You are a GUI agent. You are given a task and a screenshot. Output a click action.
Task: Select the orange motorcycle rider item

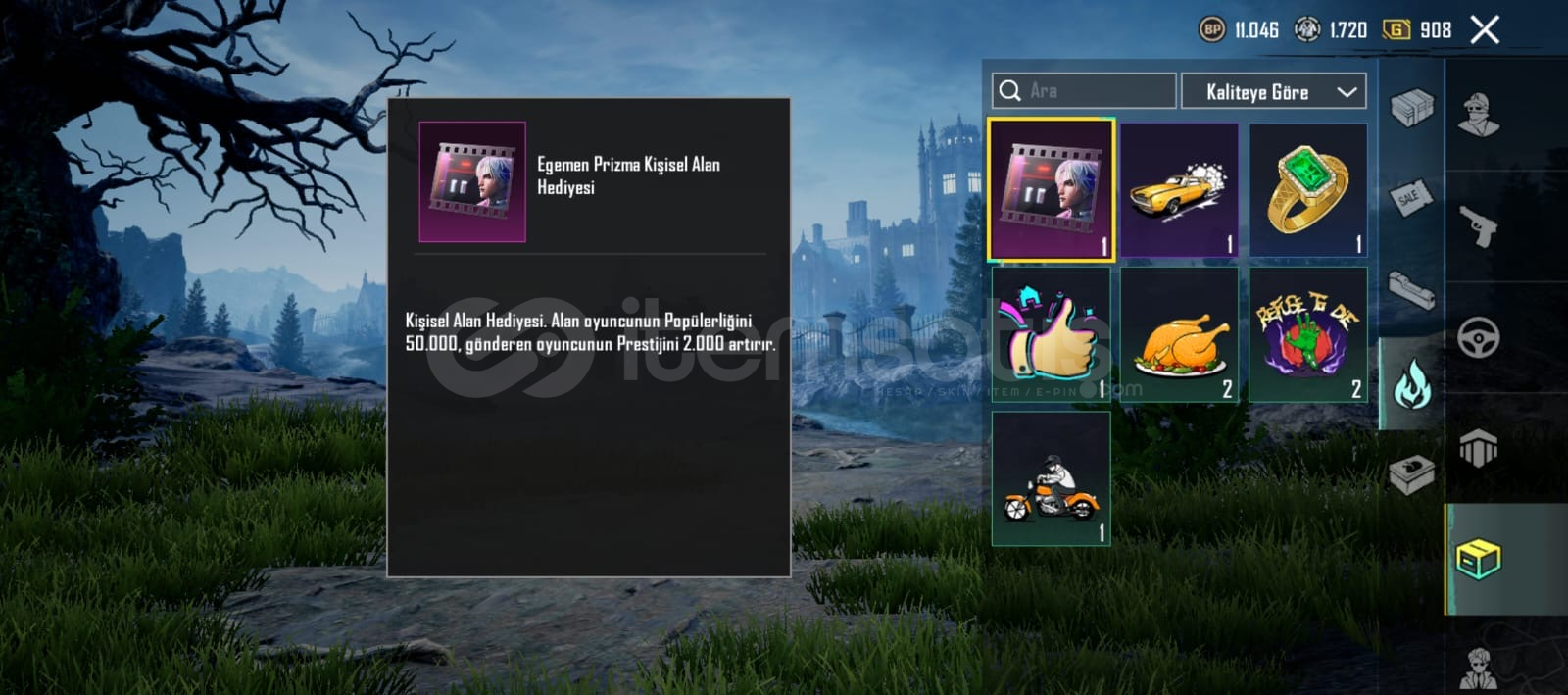[1051, 478]
